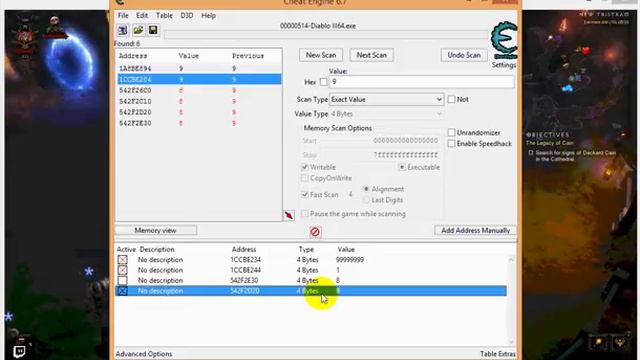Click the Fast Scan alignment value 4

(x=350, y=195)
